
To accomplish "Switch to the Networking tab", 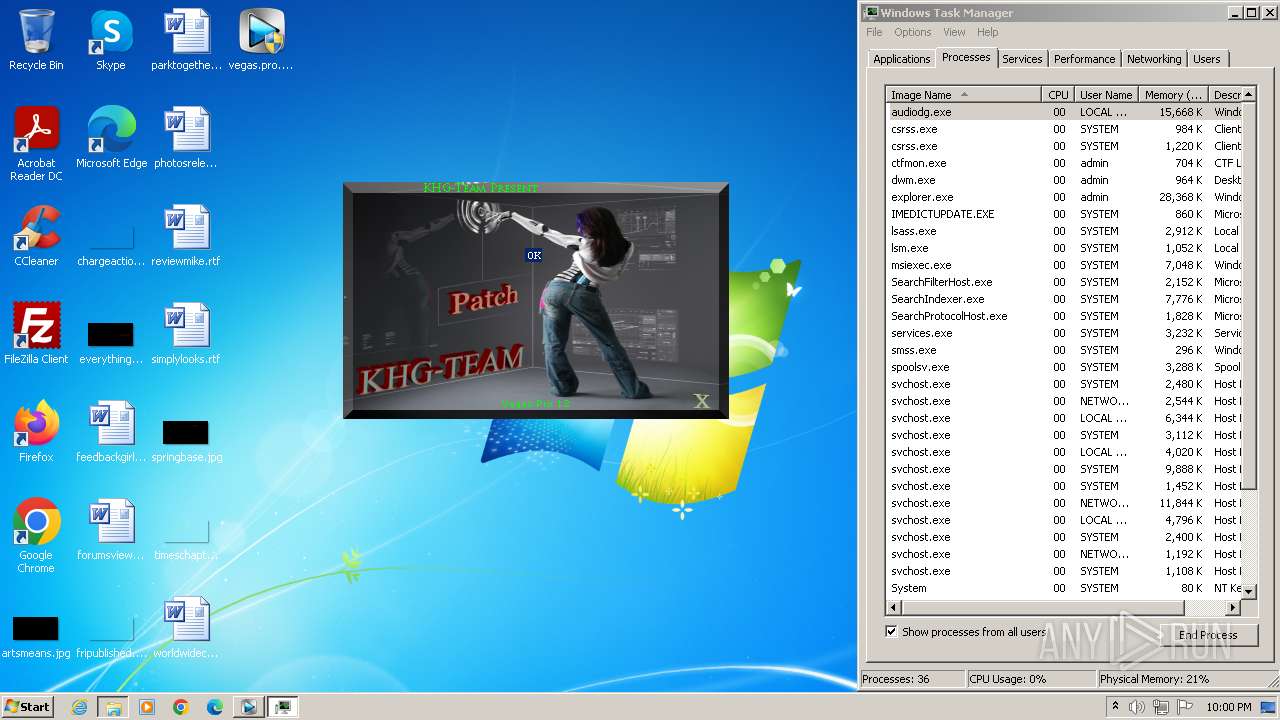I will pyautogui.click(x=1154, y=59).
